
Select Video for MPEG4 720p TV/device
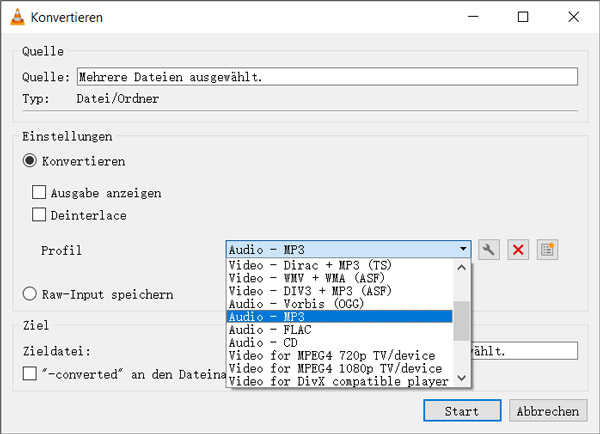[x=340, y=356]
